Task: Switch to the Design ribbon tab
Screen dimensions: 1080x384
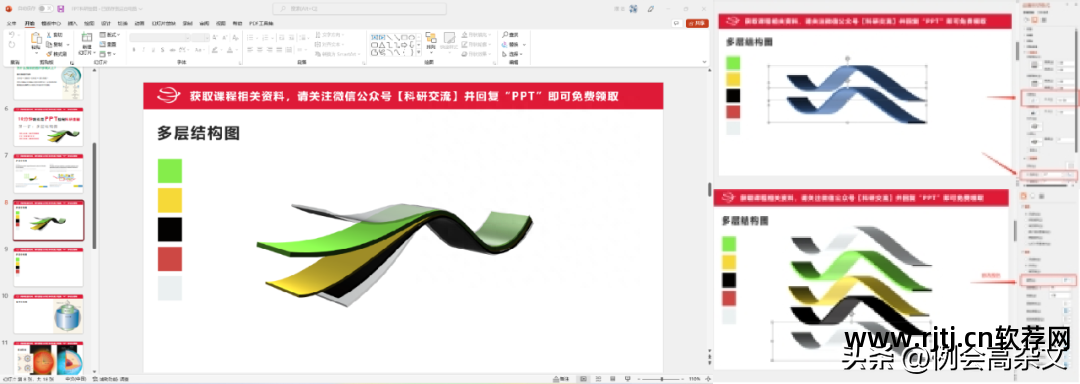Action: point(105,23)
